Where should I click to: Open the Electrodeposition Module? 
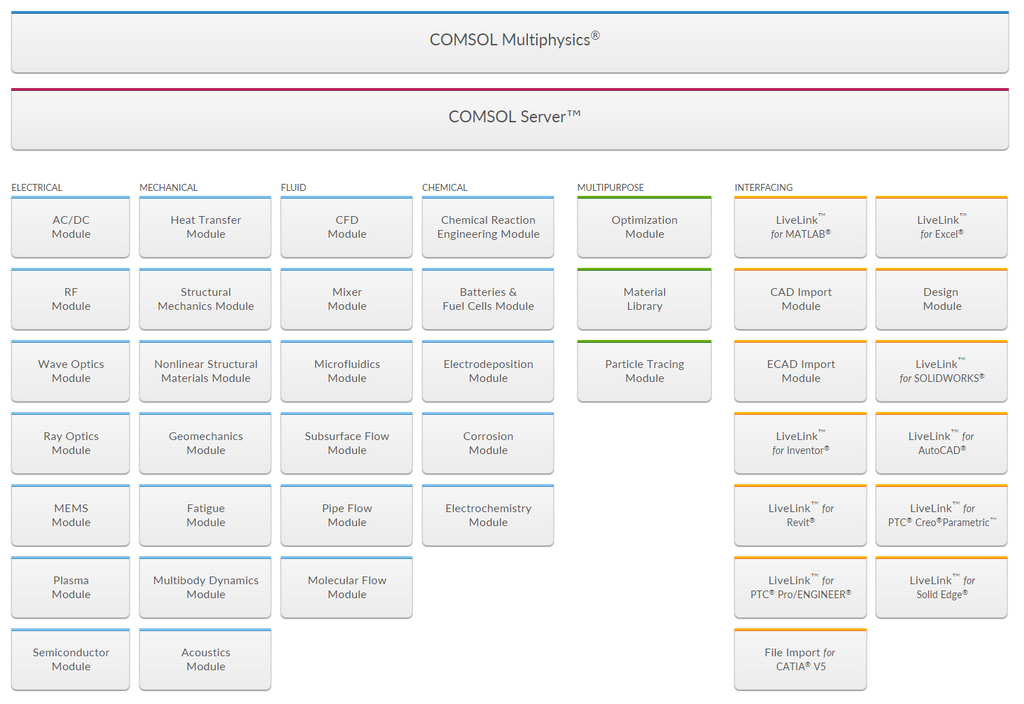click(488, 371)
